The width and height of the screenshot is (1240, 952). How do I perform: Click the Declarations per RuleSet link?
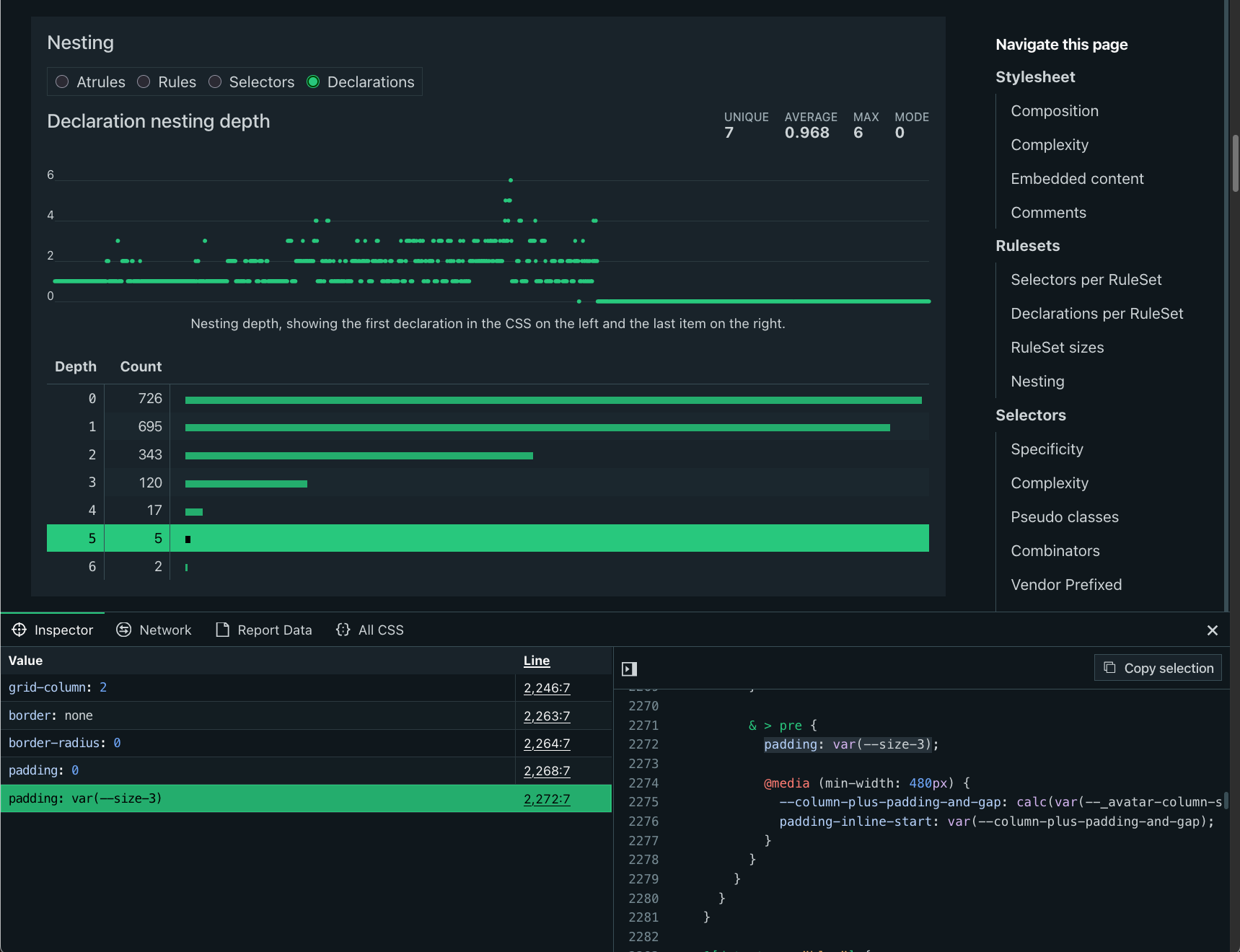click(1096, 313)
